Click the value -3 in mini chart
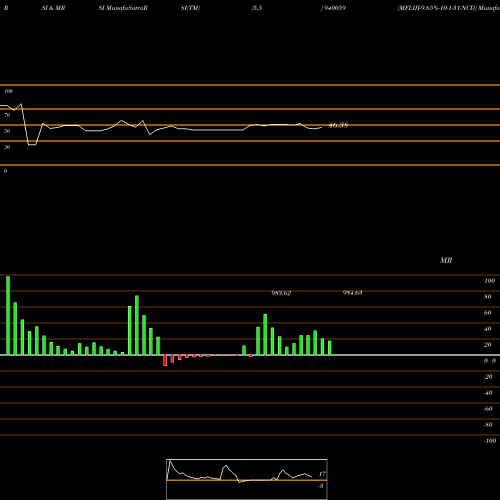 [x=321, y=486]
